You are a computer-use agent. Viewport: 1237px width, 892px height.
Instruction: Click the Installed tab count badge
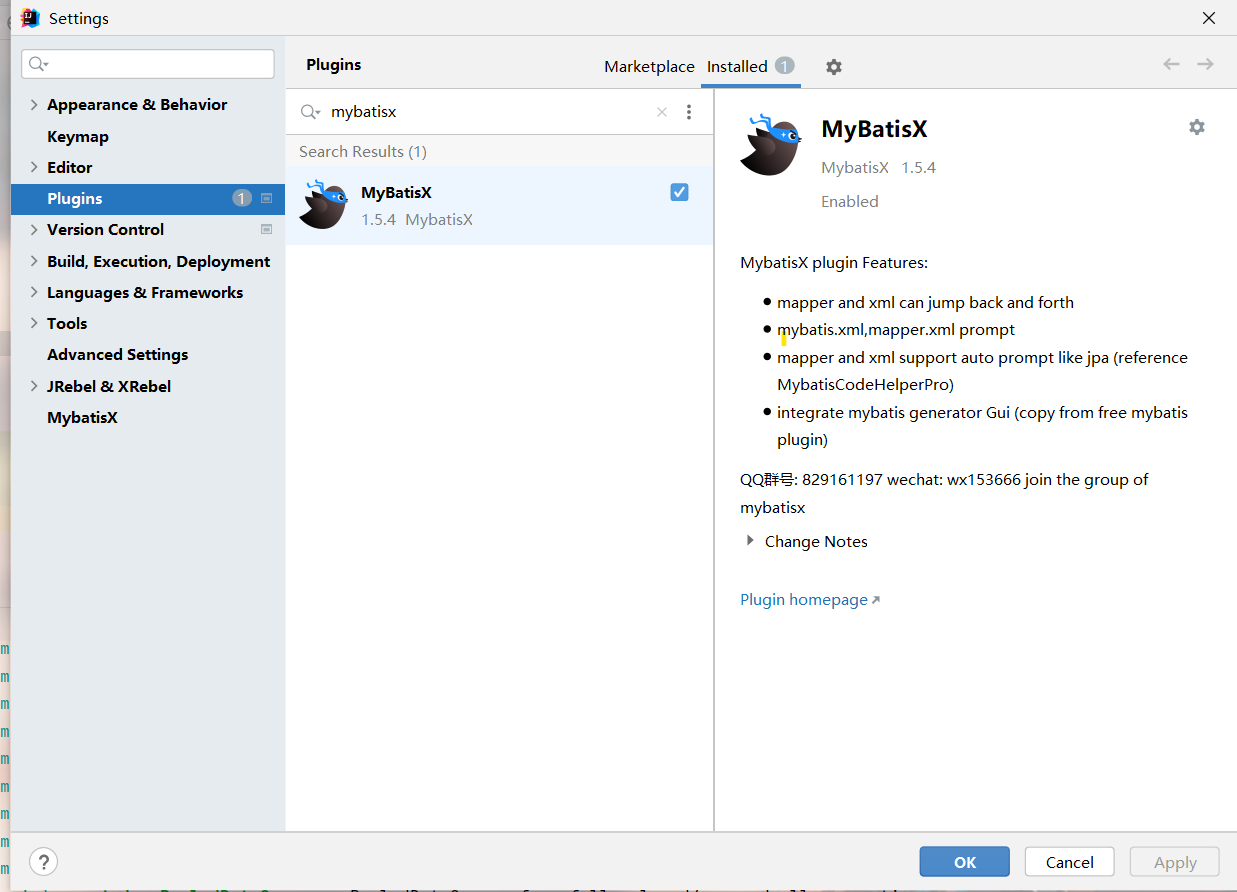784,66
